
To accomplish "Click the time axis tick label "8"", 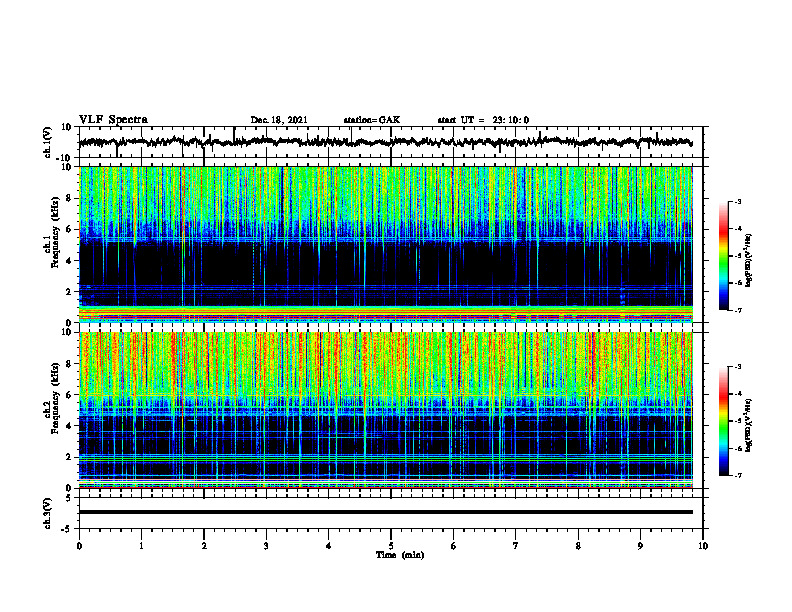I will [x=578, y=546].
